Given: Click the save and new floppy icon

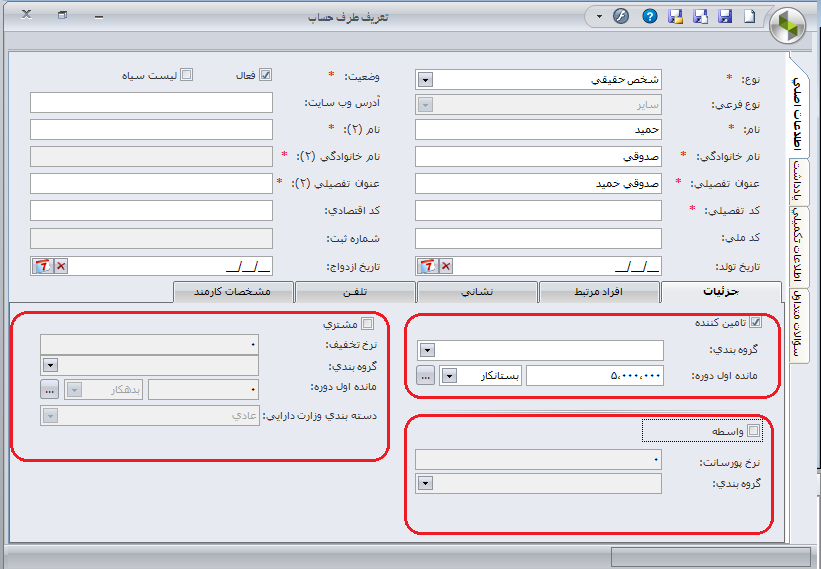Looking at the screenshot, I should tap(700, 16).
